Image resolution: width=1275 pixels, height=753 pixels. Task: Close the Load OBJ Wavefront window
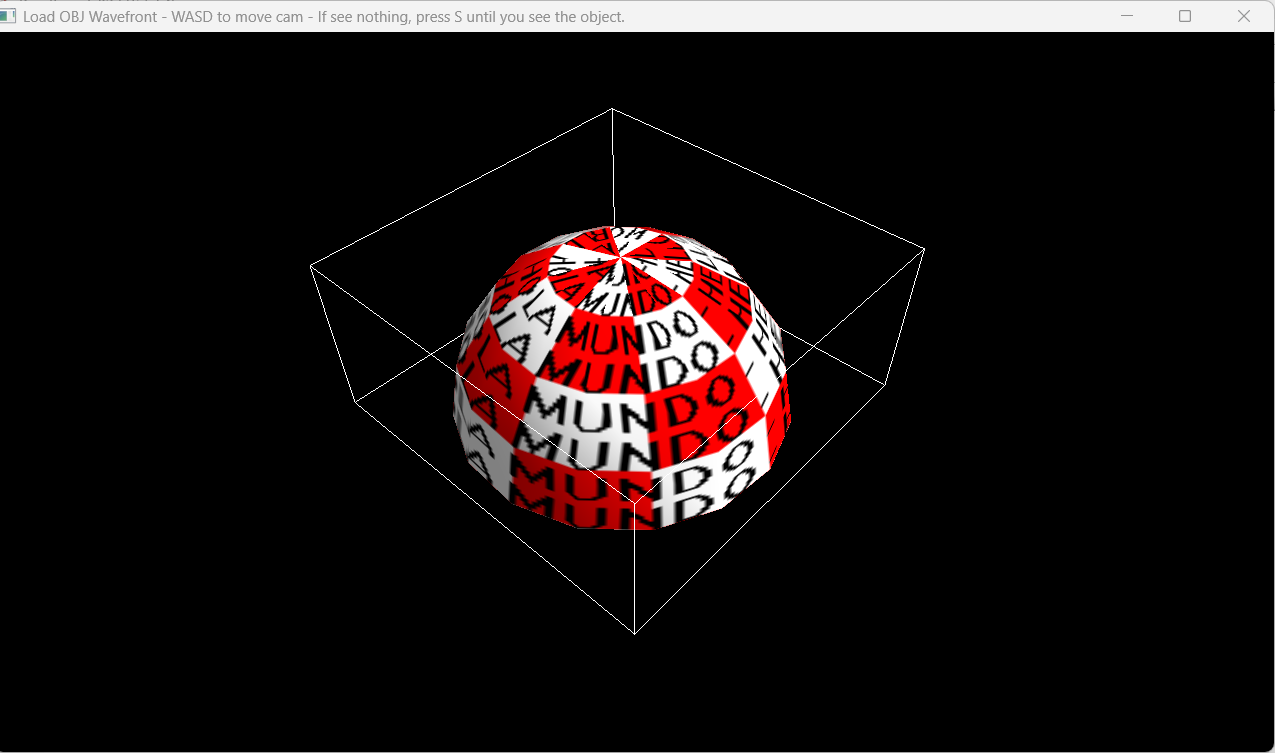(x=1244, y=16)
